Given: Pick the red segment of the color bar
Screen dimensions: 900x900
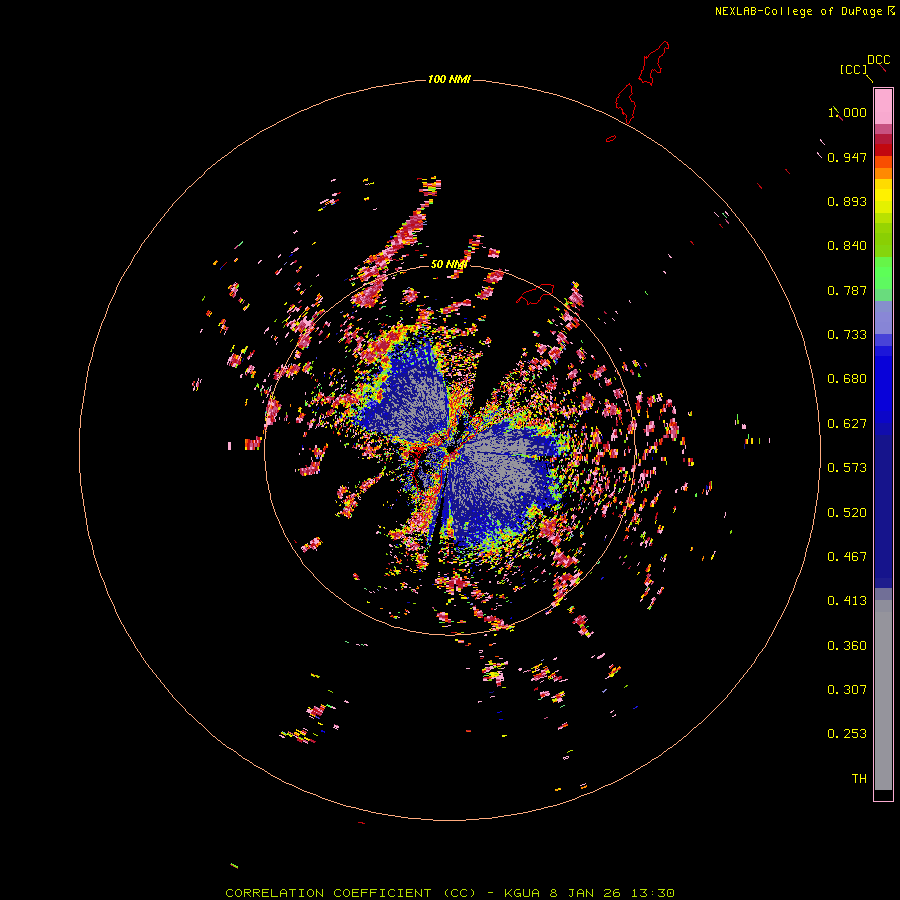Looking at the screenshot, I should coord(883,149).
